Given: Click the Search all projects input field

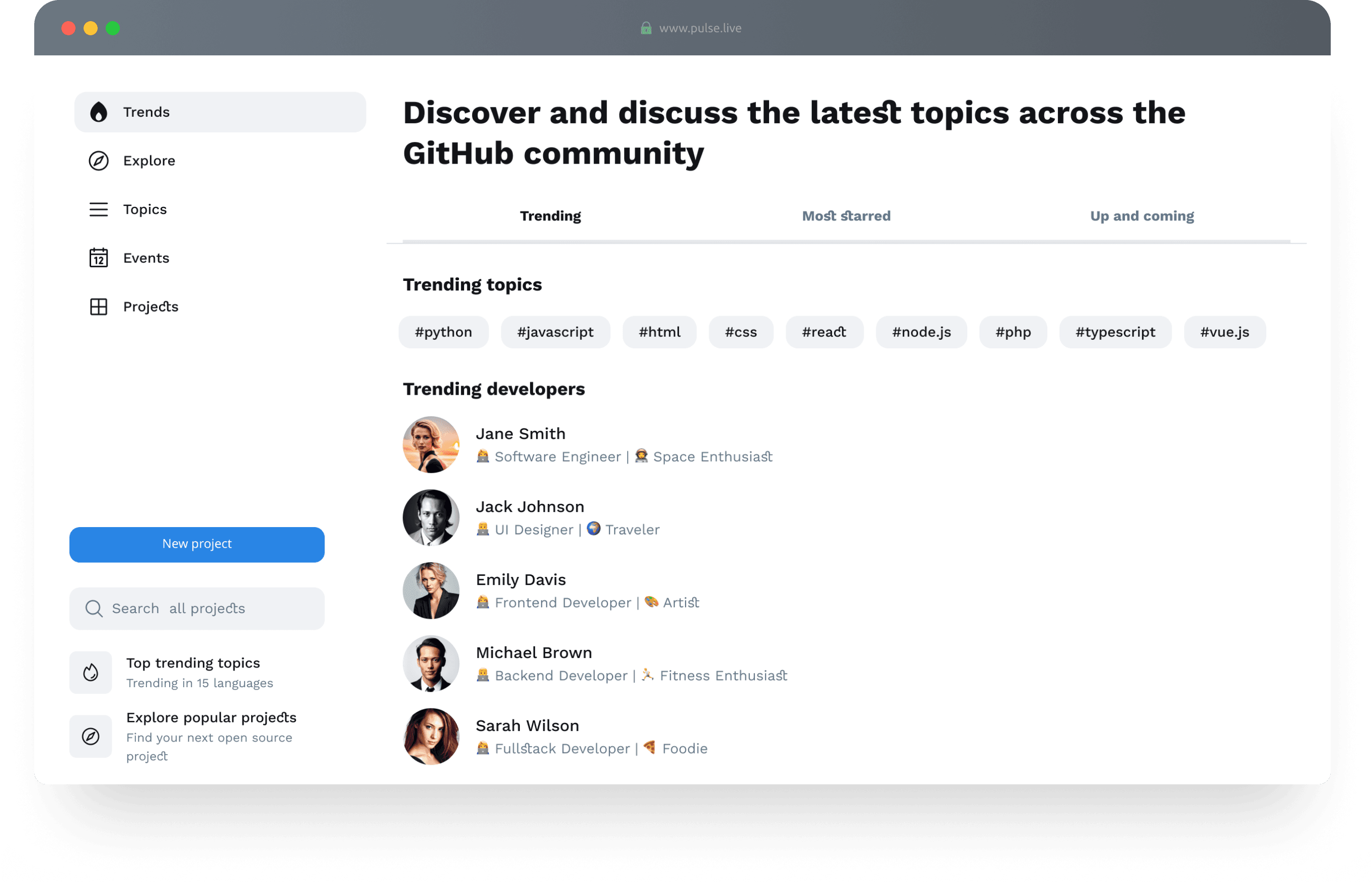Looking at the screenshot, I should (196, 608).
